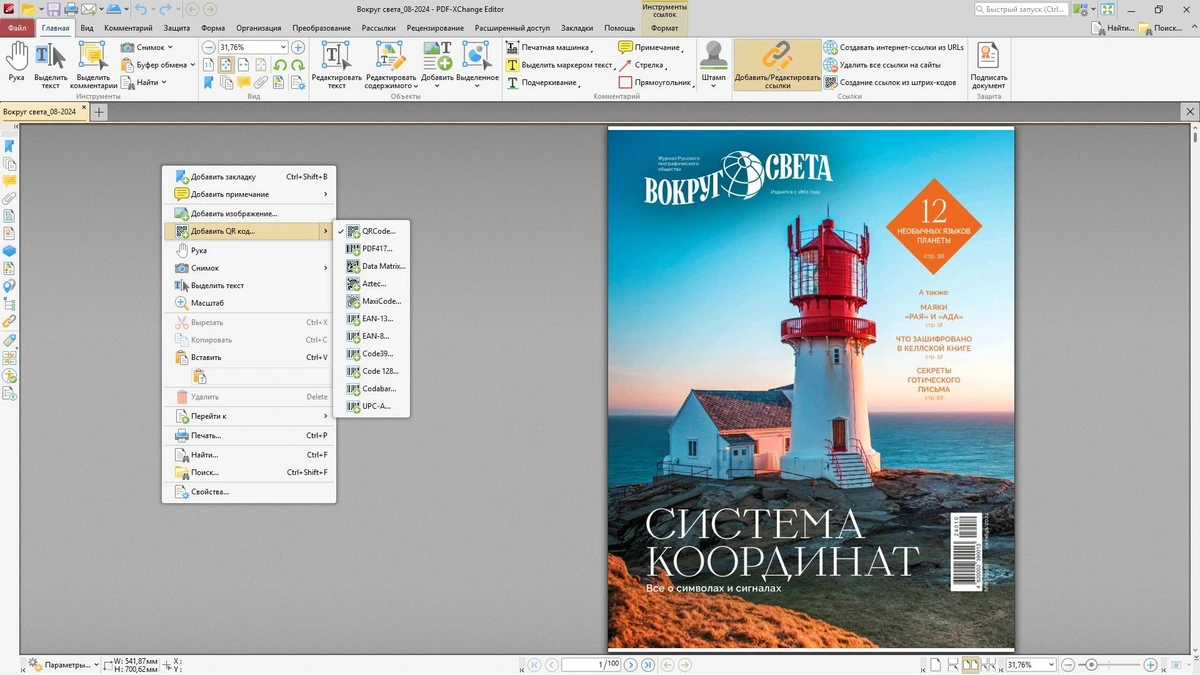Click the save icon in quick access toolbar

coord(52,9)
